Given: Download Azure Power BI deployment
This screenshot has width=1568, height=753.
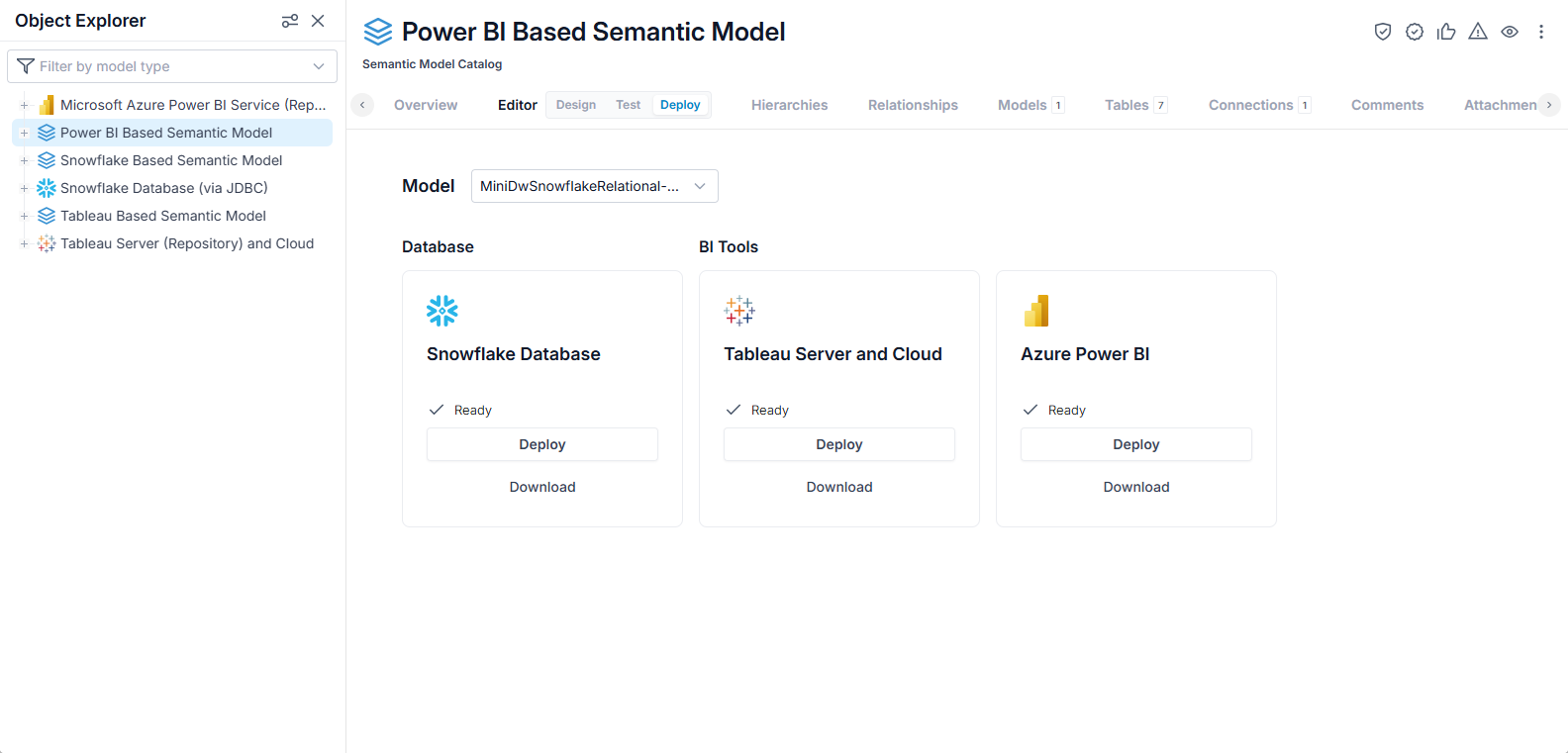Looking at the screenshot, I should 1136,487.
